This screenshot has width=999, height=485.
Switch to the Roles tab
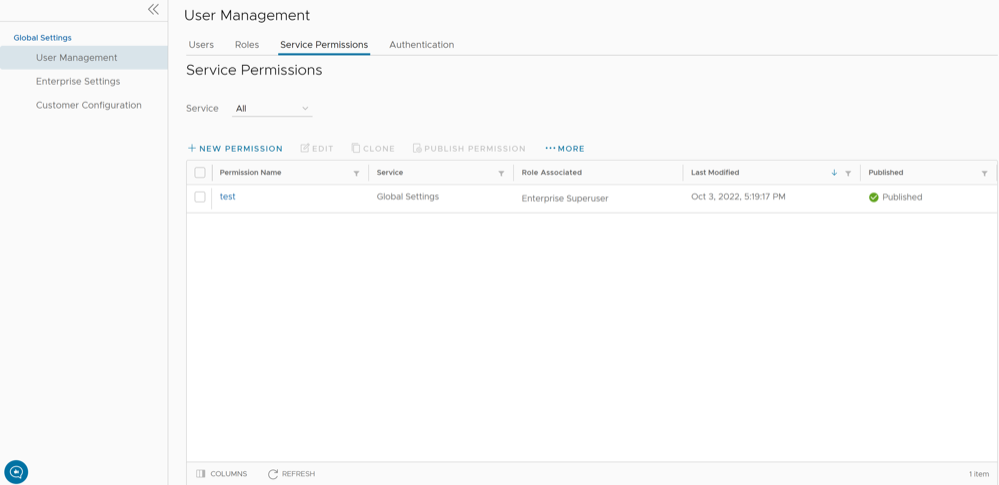(x=247, y=45)
